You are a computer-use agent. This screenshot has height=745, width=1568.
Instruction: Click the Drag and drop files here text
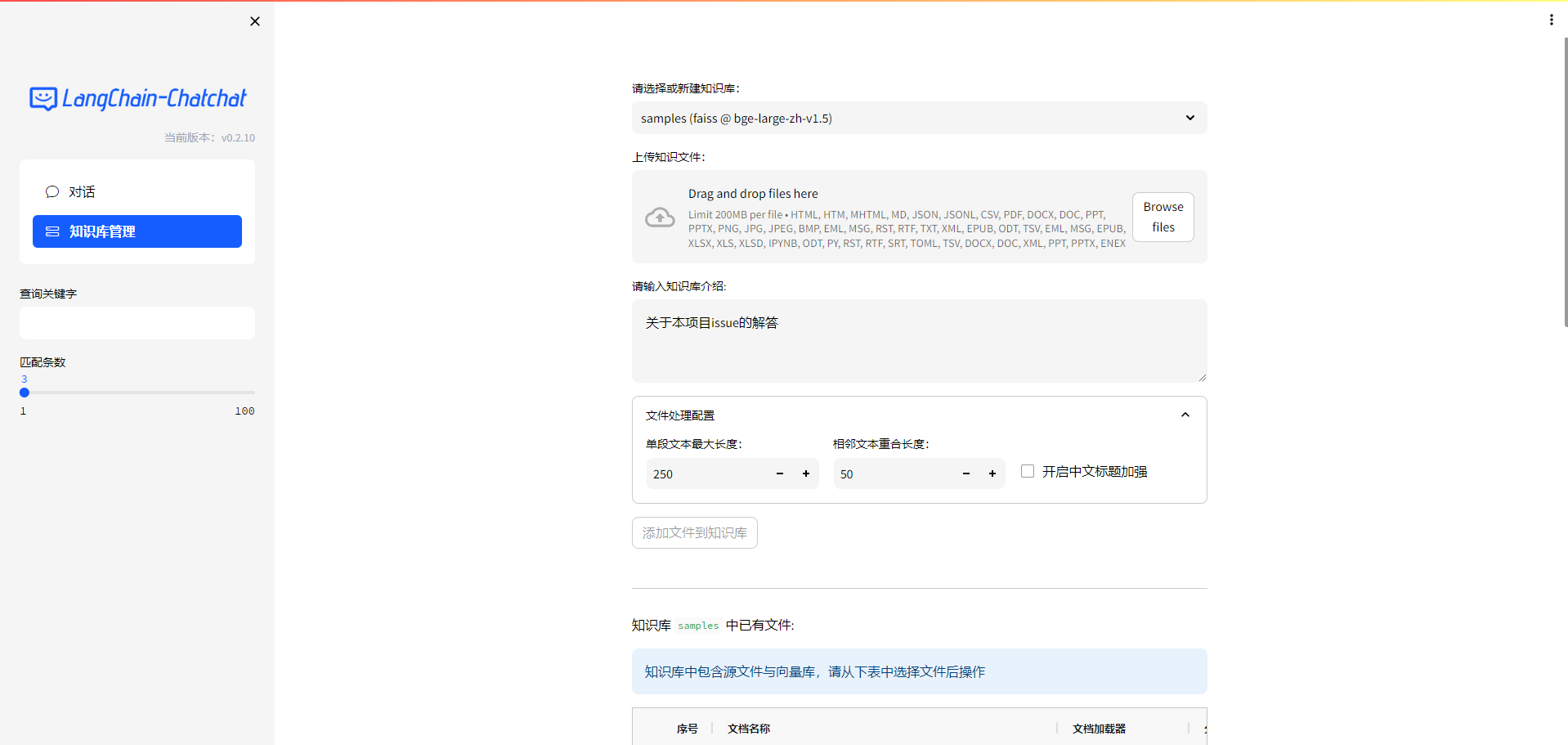[753, 194]
